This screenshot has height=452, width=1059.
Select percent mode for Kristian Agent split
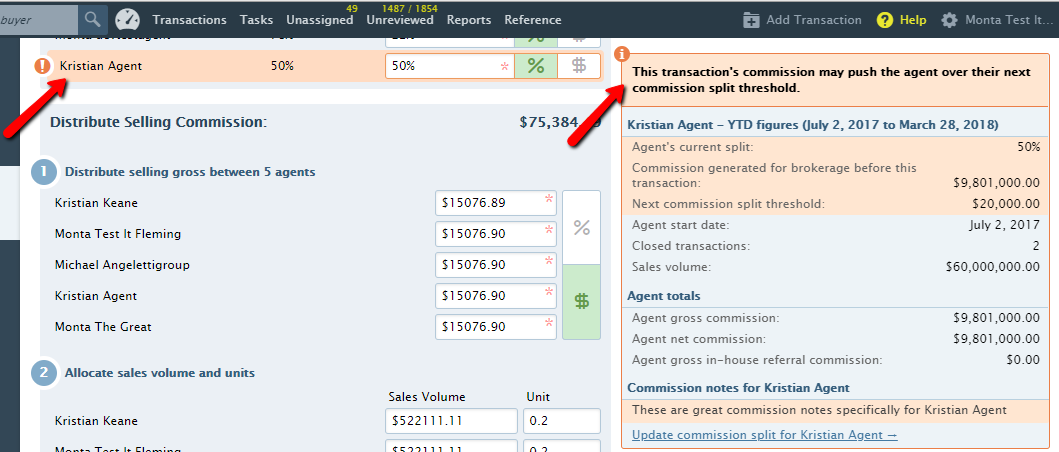coord(536,66)
